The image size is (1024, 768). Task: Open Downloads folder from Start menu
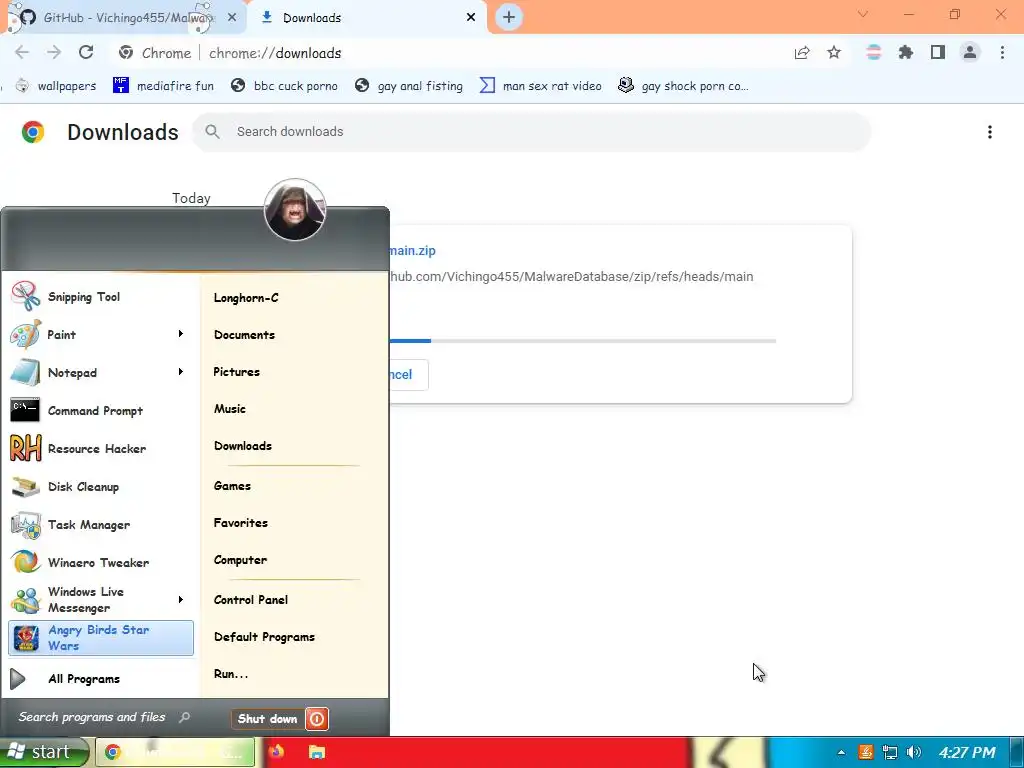coord(243,446)
